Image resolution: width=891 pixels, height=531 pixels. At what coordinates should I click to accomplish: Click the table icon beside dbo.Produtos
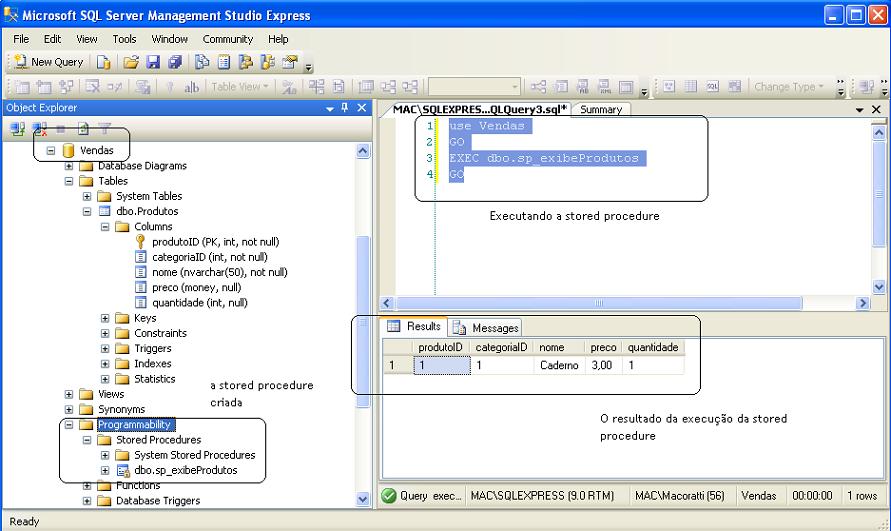point(105,211)
